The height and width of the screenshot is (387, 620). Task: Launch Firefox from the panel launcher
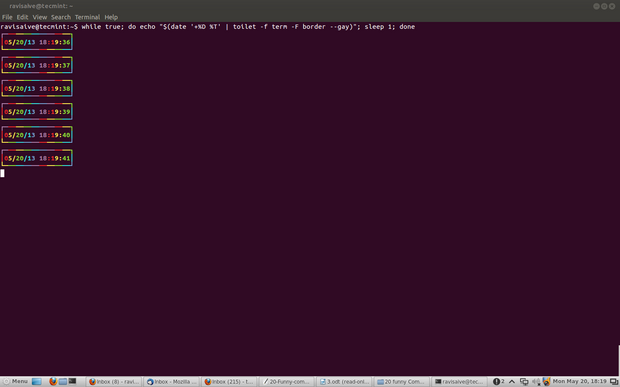[53, 381]
